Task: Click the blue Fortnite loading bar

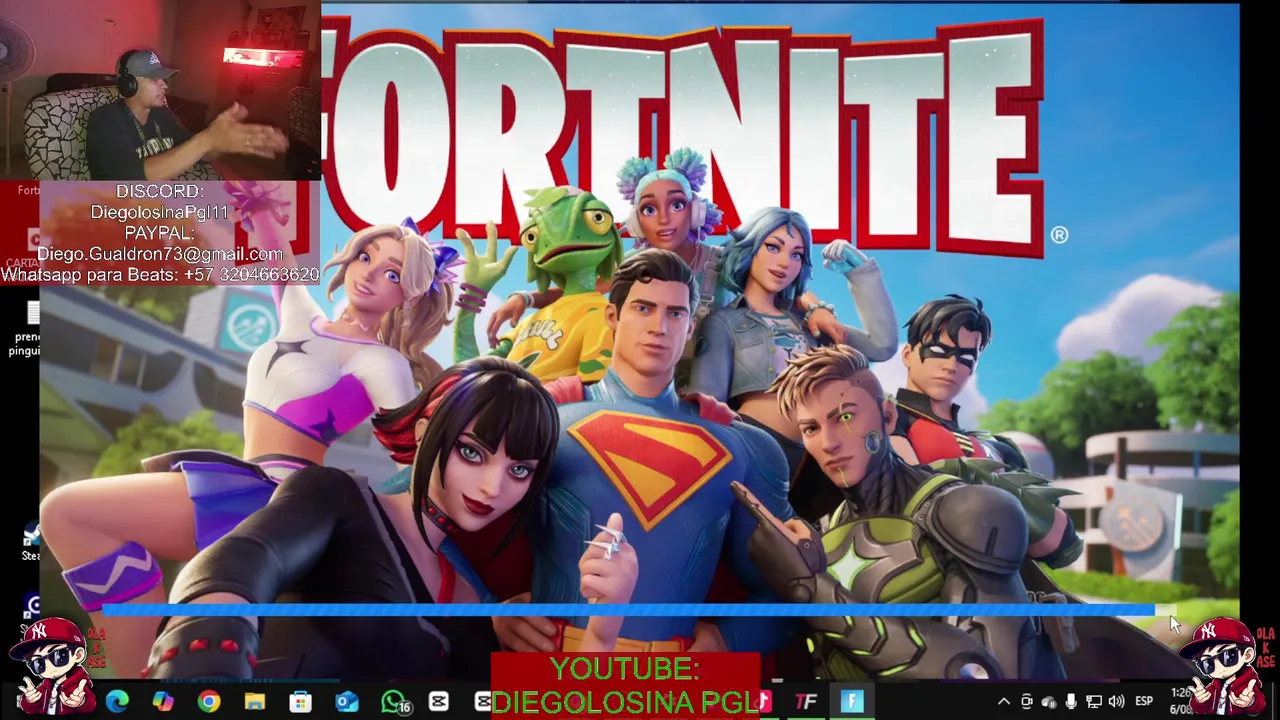Action: point(628,610)
